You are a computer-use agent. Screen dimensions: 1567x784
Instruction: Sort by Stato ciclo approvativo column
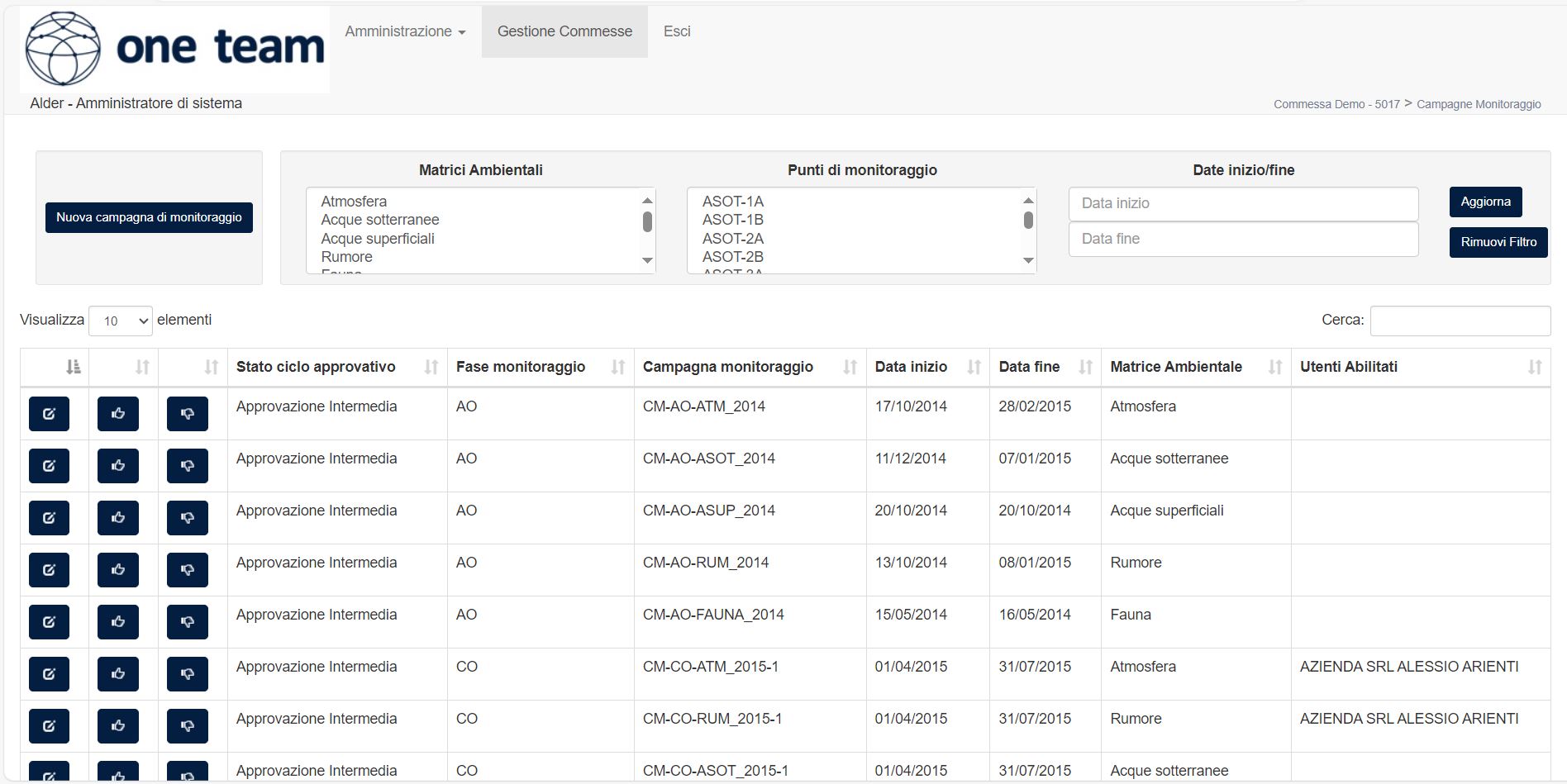tap(337, 367)
